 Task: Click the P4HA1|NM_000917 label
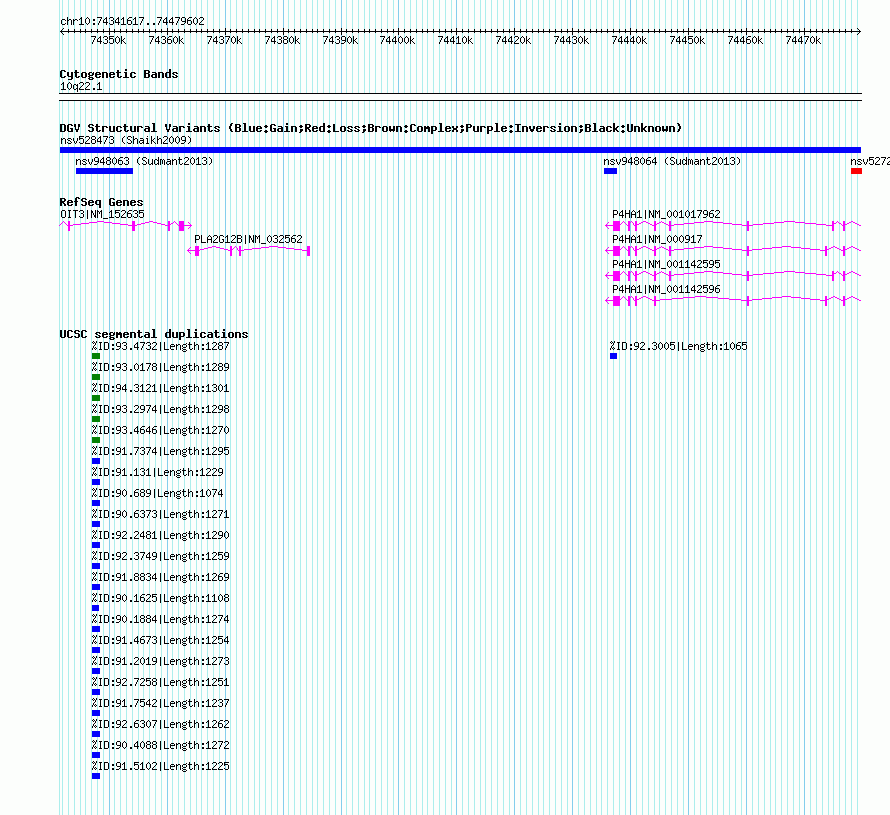(657, 239)
